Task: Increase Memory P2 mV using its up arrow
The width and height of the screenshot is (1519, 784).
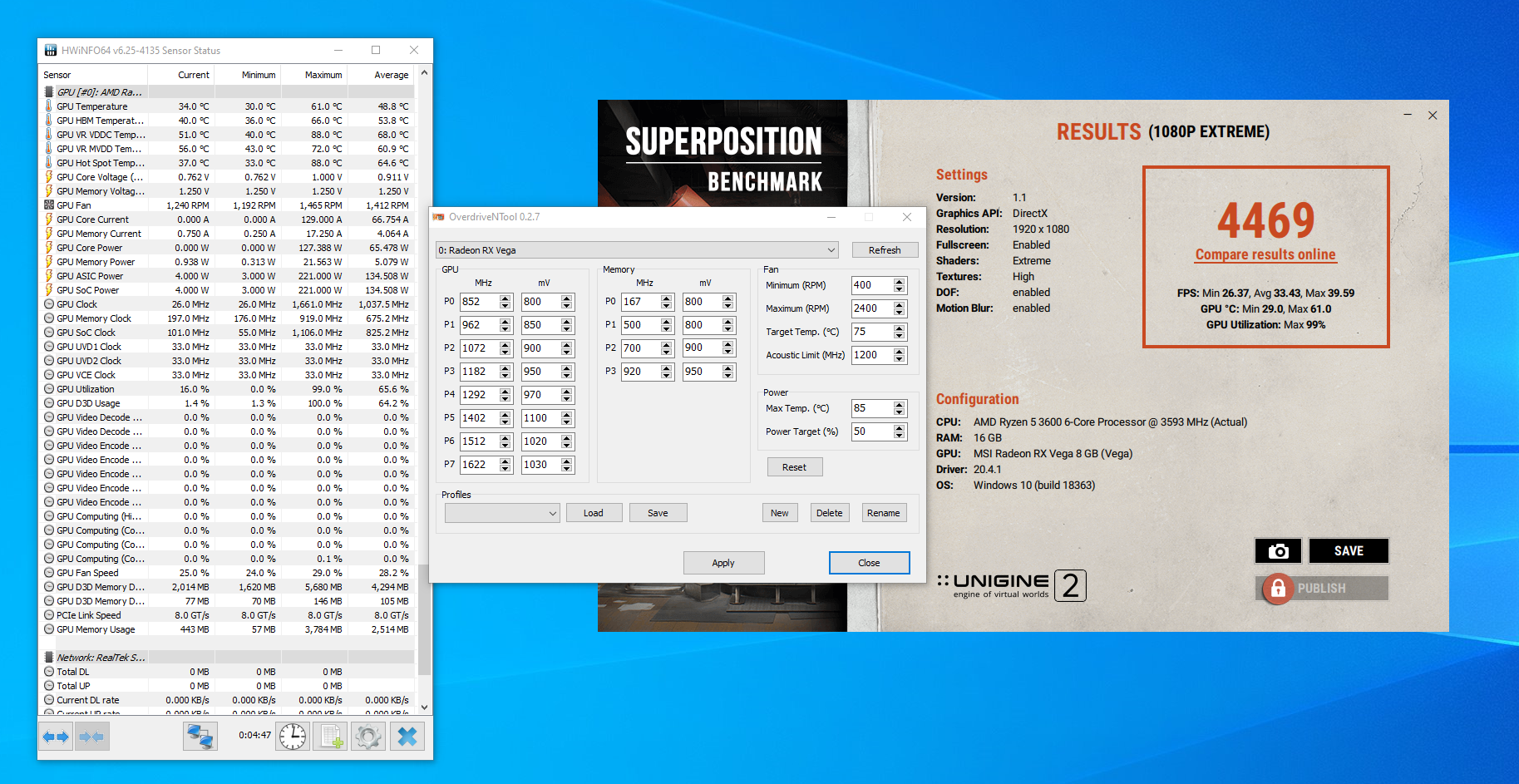Action: click(x=728, y=344)
